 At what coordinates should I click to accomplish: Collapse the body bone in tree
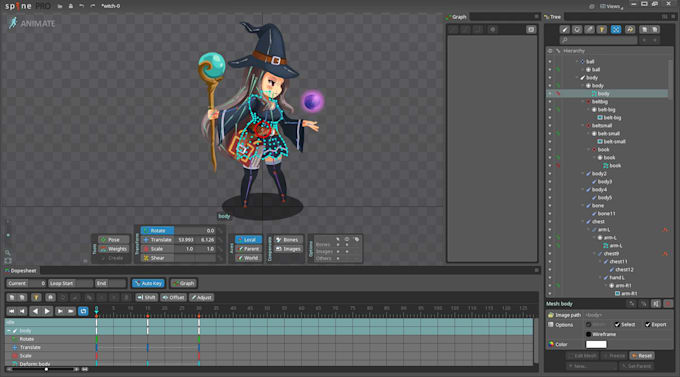pos(577,78)
